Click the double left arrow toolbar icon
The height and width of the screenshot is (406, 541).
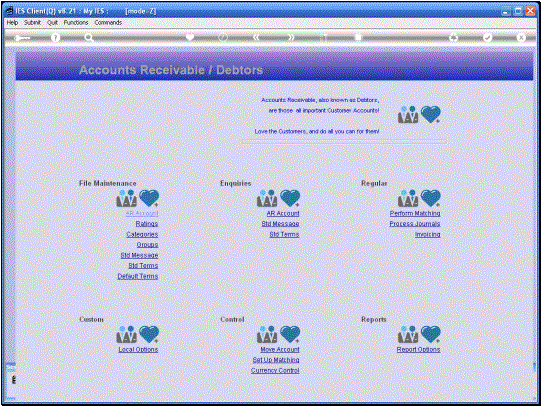pos(256,37)
